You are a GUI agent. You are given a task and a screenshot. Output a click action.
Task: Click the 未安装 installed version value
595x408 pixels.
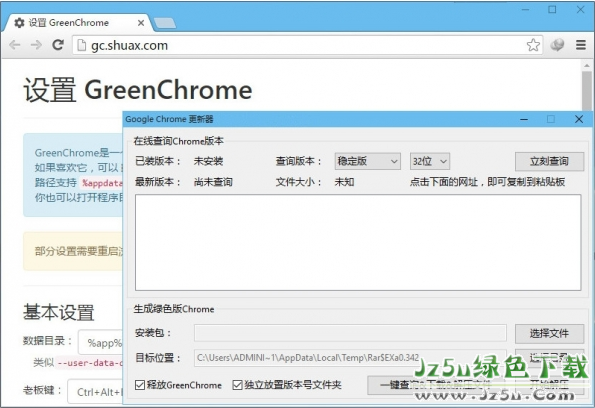pyautogui.click(x=208, y=161)
